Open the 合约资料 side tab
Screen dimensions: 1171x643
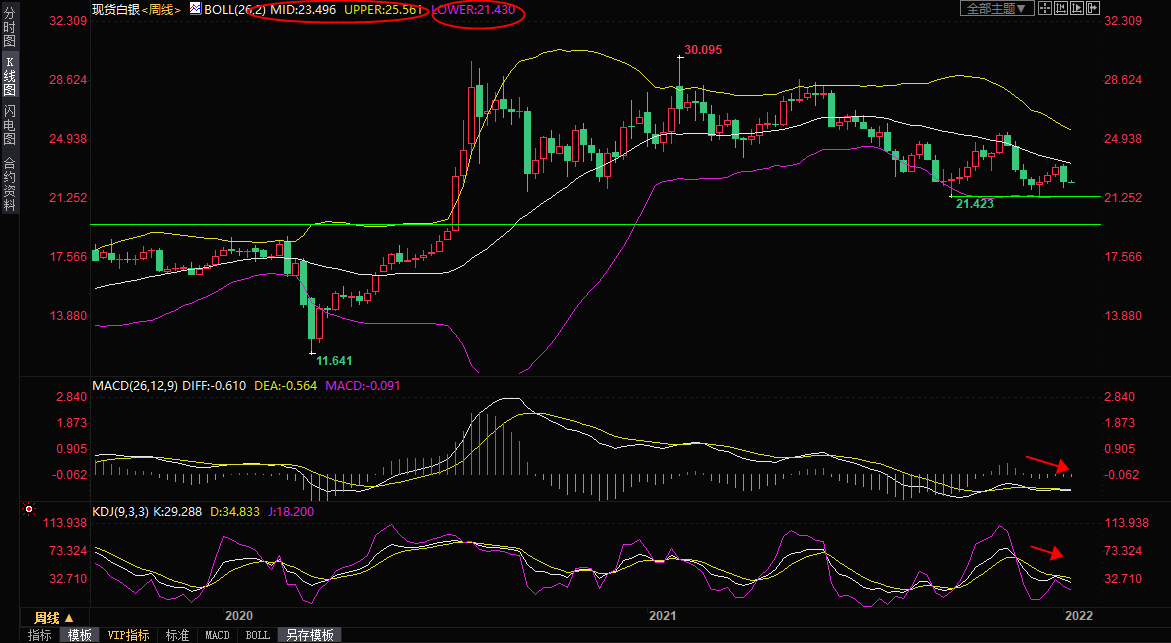click(9, 183)
